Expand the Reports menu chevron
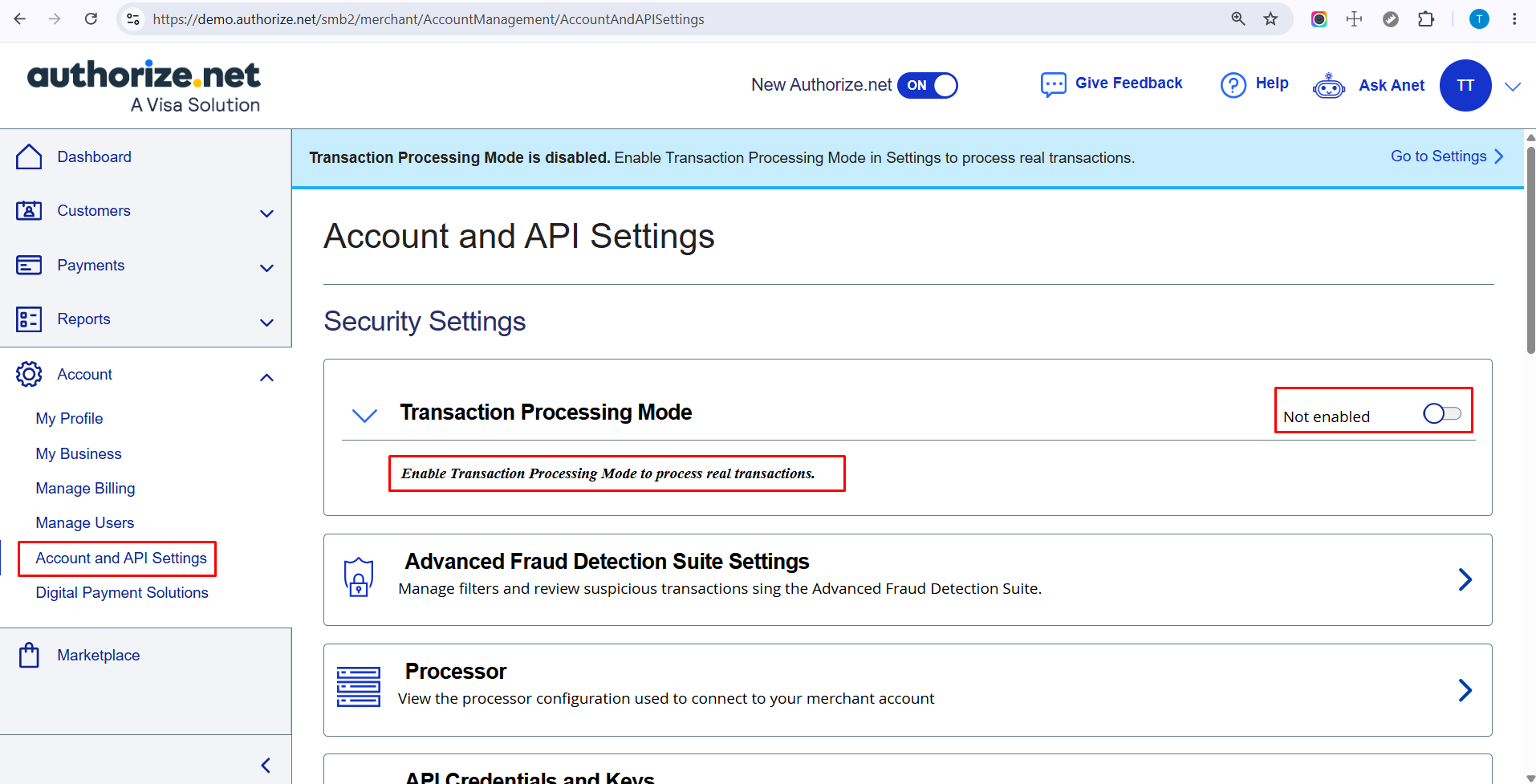Viewport: 1536px width, 784px height. 266,323
